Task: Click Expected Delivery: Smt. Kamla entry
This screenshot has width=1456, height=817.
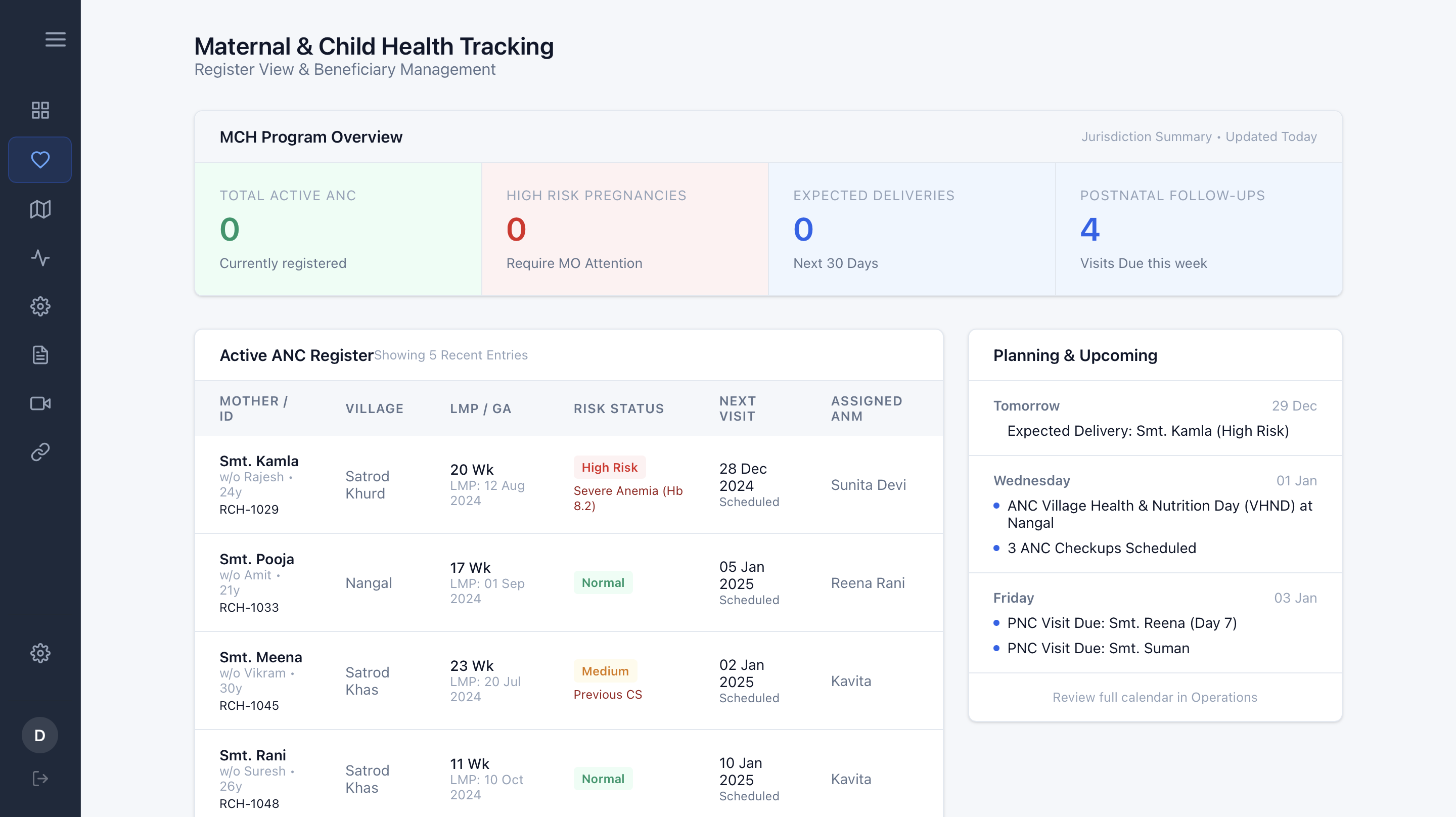Action: pyautogui.click(x=1148, y=431)
